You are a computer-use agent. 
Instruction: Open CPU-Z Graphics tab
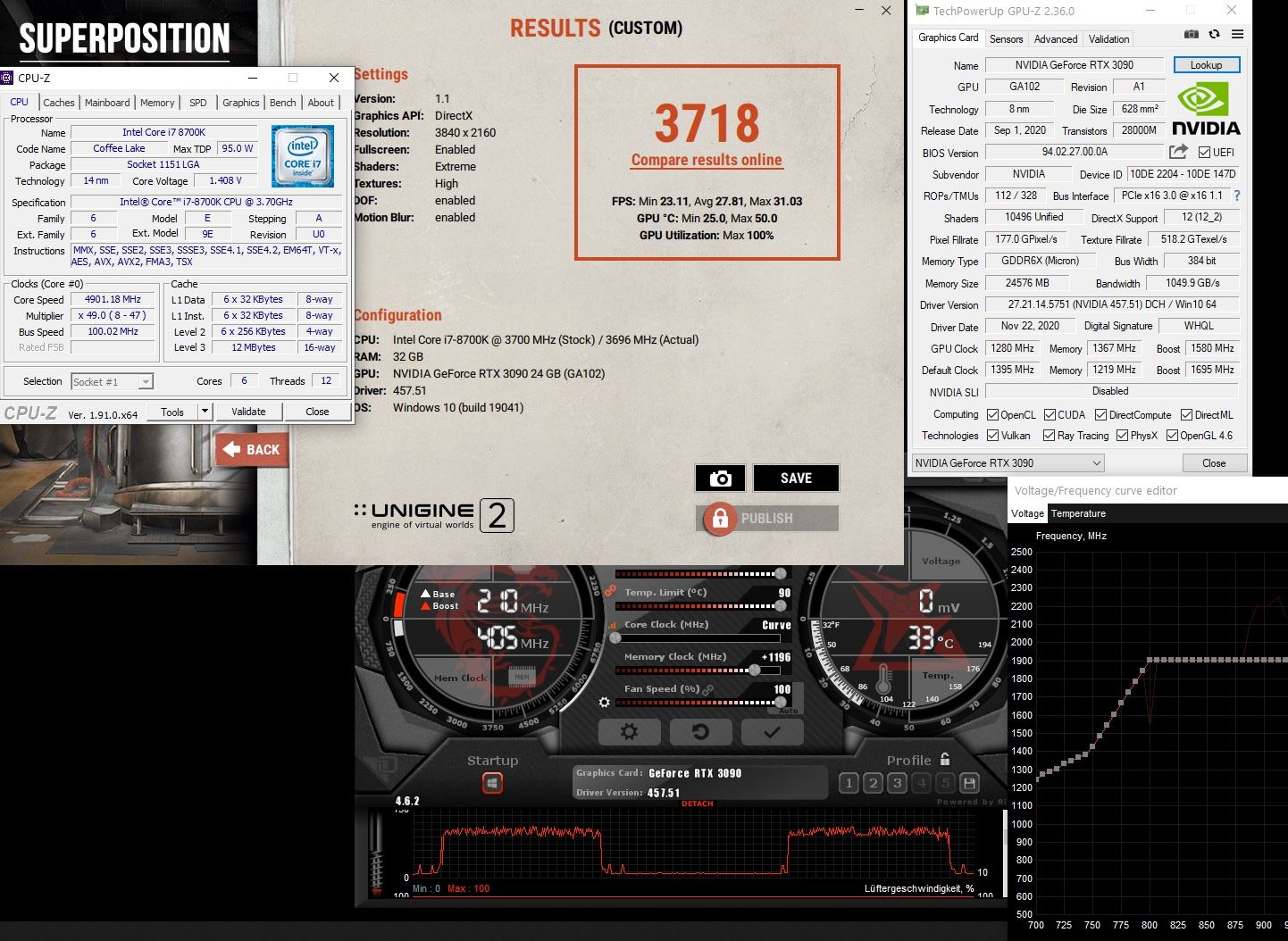(241, 103)
